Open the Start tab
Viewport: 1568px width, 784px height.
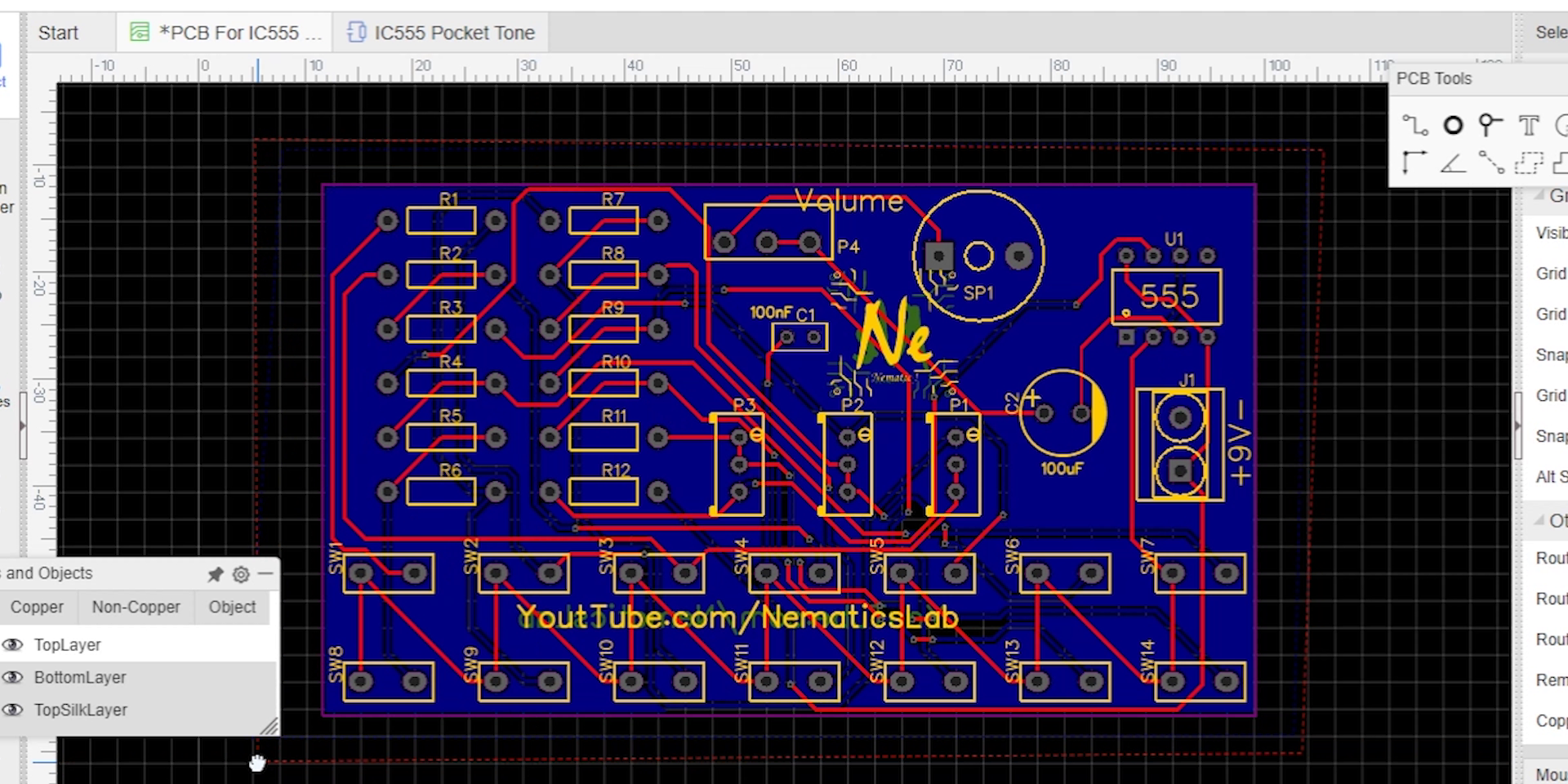point(58,33)
